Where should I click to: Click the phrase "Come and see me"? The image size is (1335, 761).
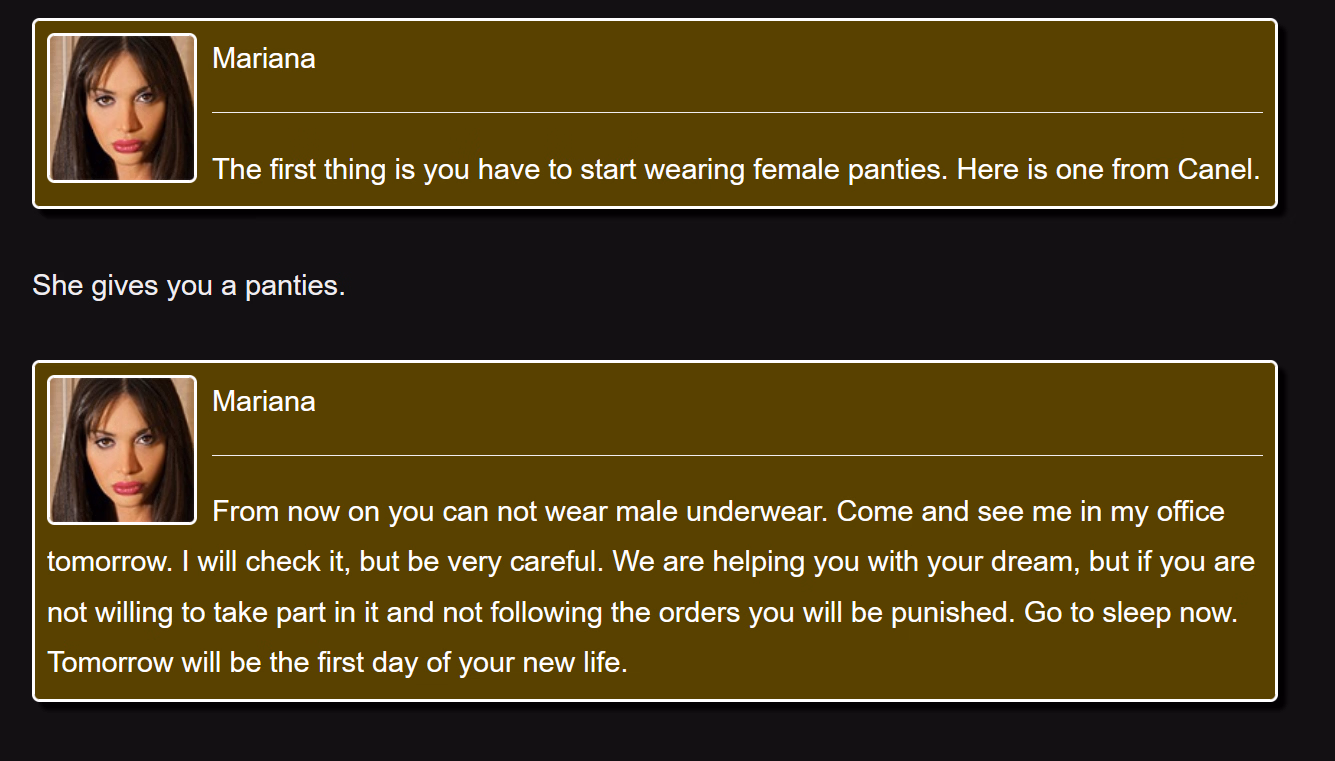940,511
